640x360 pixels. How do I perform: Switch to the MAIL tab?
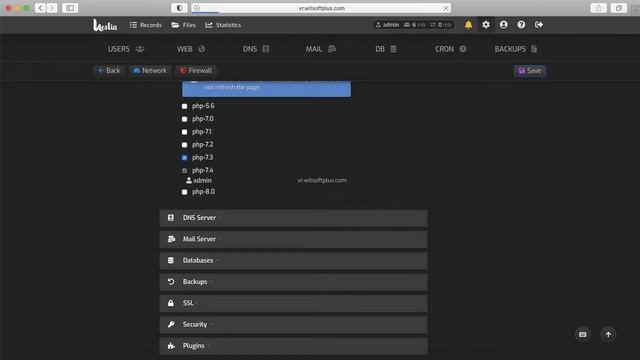click(321, 49)
